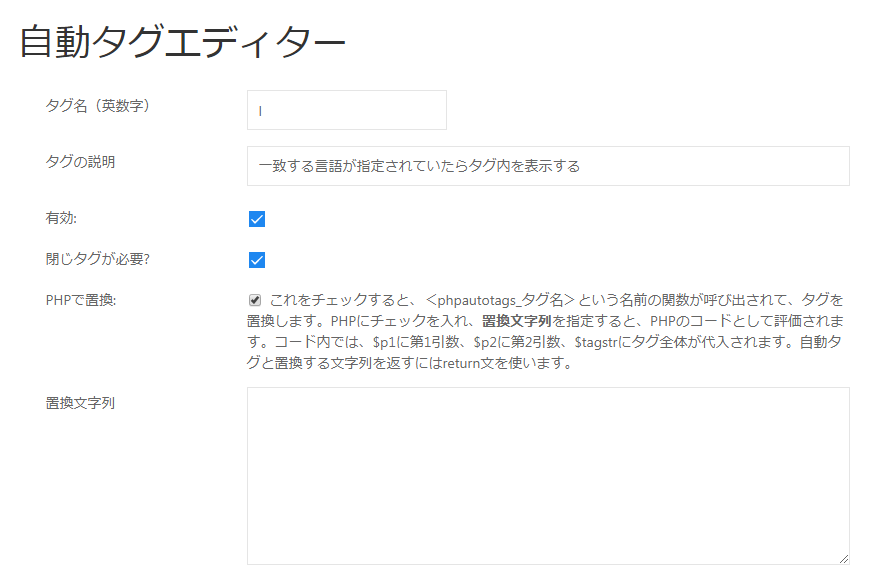Click the タグ名（英数字） label

[x=98, y=106]
